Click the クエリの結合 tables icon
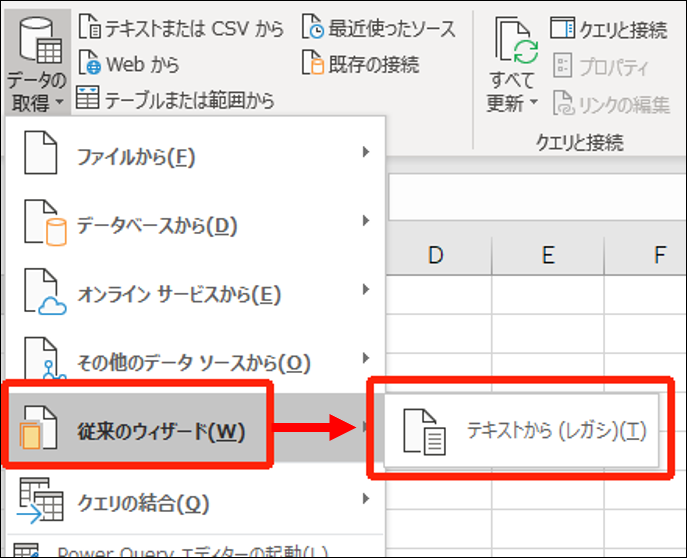The image size is (687, 558). click(x=40, y=500)
